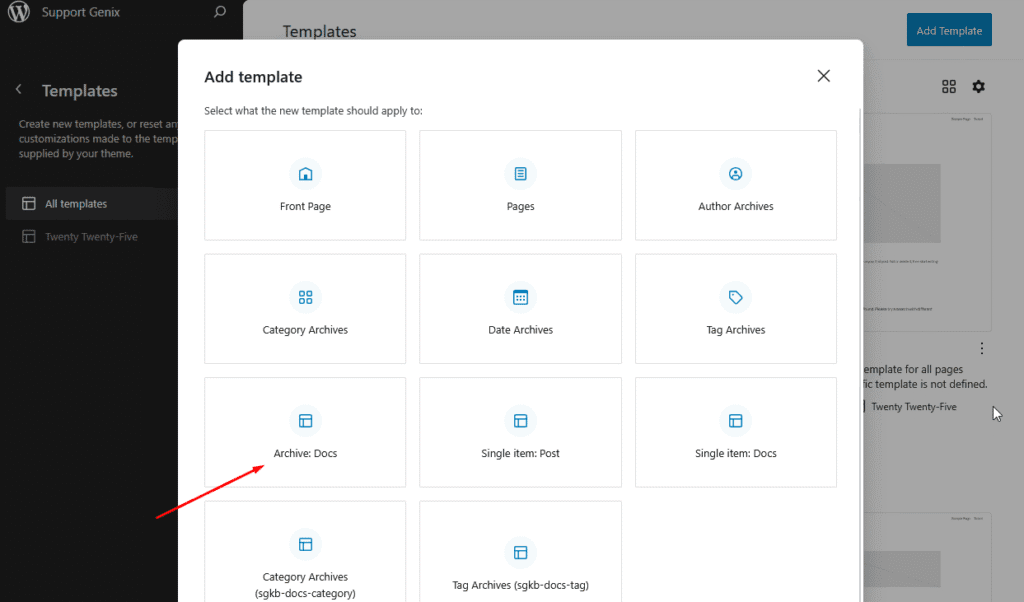Choose Tag Archives (sgkb-docs-tag) card

click(x=520, y=552)
